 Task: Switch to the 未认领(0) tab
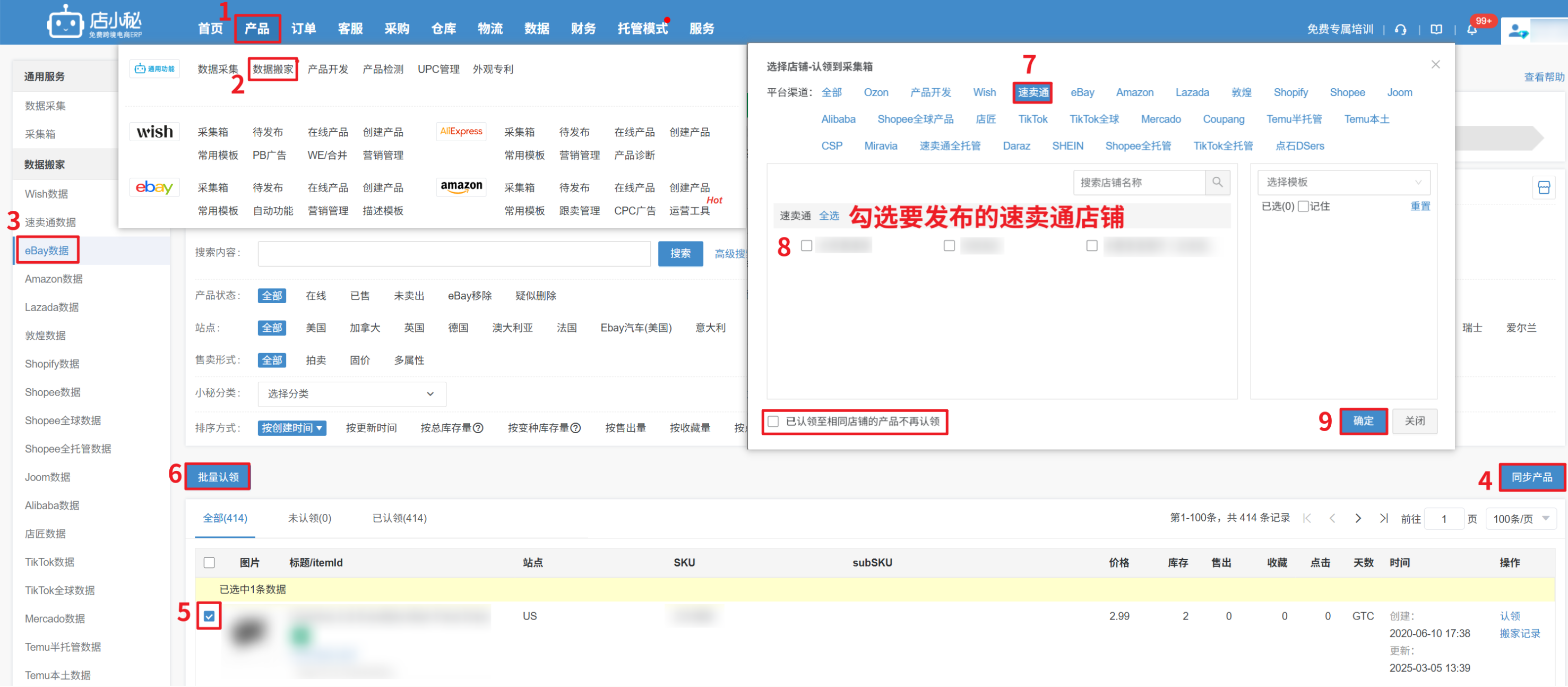[x=309, y=518]
